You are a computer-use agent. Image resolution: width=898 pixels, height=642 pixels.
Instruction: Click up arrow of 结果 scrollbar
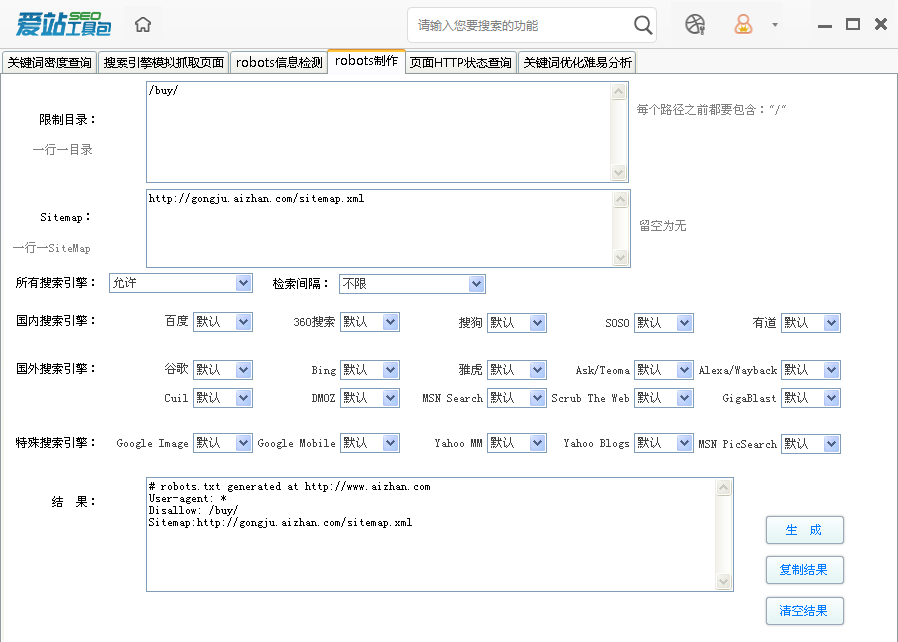tap(723, 487)
